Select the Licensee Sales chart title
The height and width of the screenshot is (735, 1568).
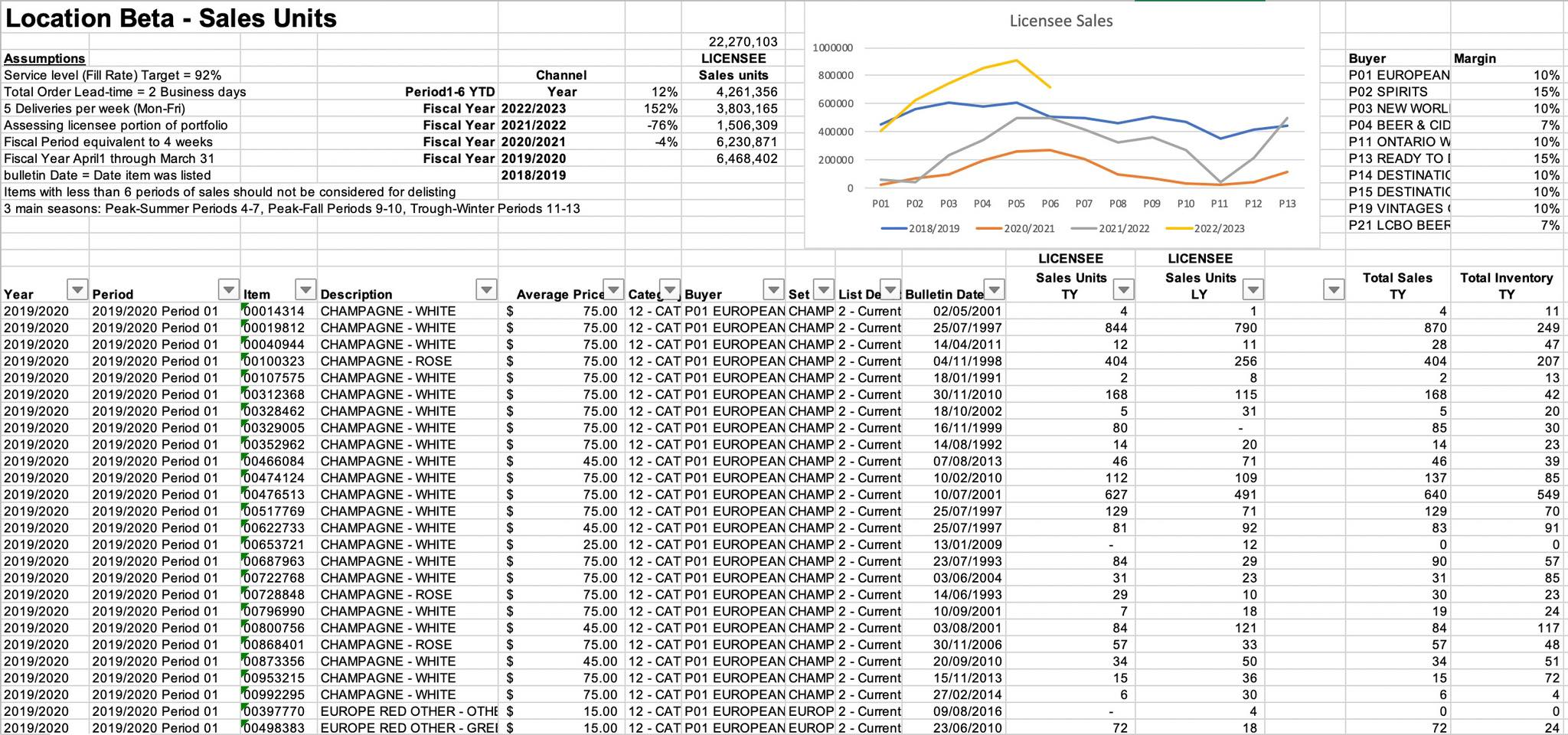(1060, 21)
